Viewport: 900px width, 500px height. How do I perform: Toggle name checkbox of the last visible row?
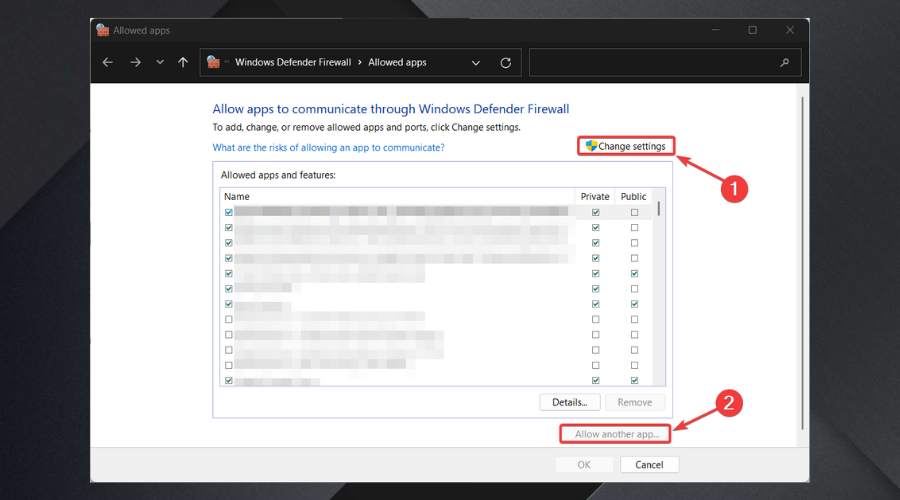click(229, 381)
